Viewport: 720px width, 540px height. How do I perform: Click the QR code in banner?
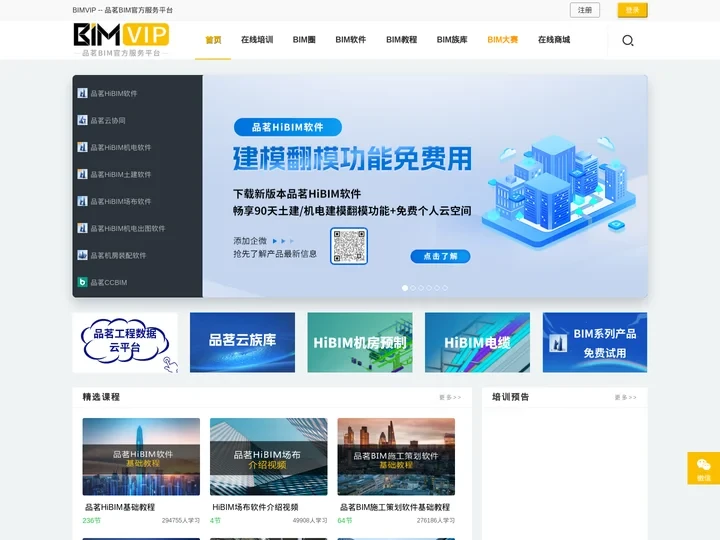[x=349, y=246]
